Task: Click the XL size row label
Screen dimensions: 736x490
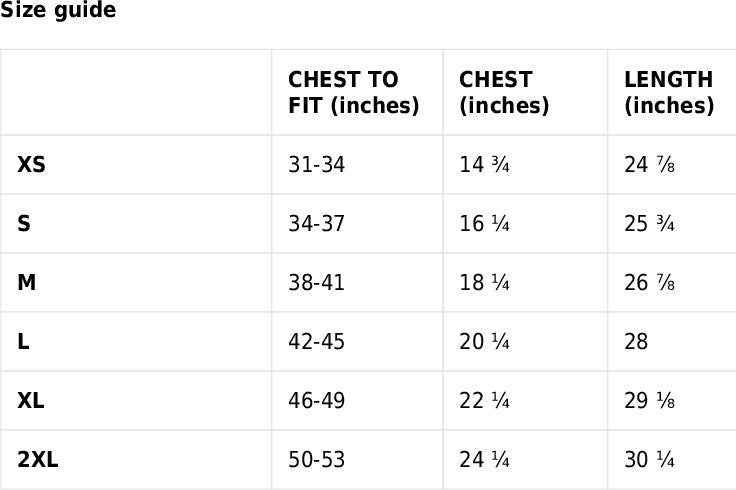Action: [x=31, y=401]
